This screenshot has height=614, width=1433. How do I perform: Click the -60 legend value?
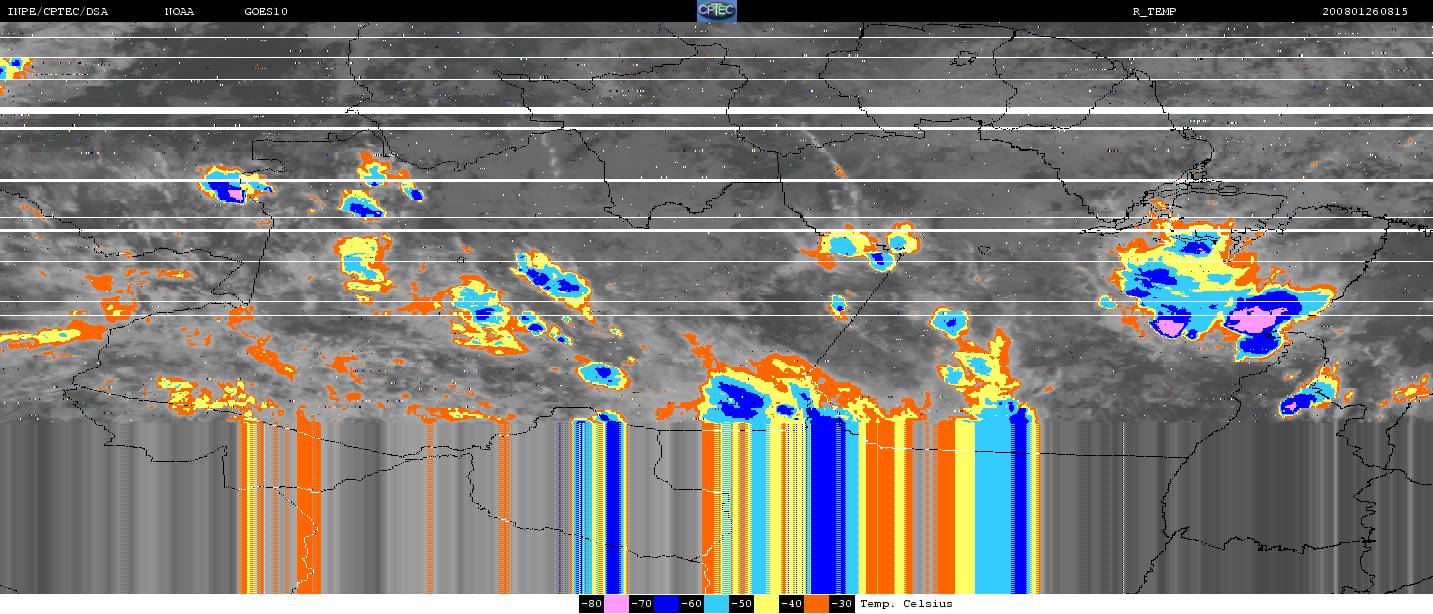click(x=691, y=604)
